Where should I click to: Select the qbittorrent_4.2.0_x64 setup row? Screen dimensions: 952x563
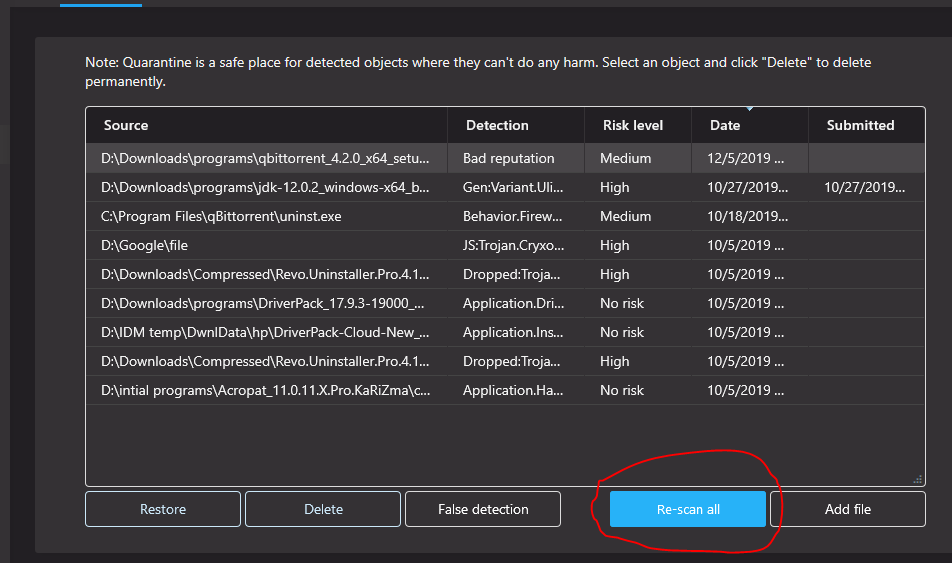265,158
